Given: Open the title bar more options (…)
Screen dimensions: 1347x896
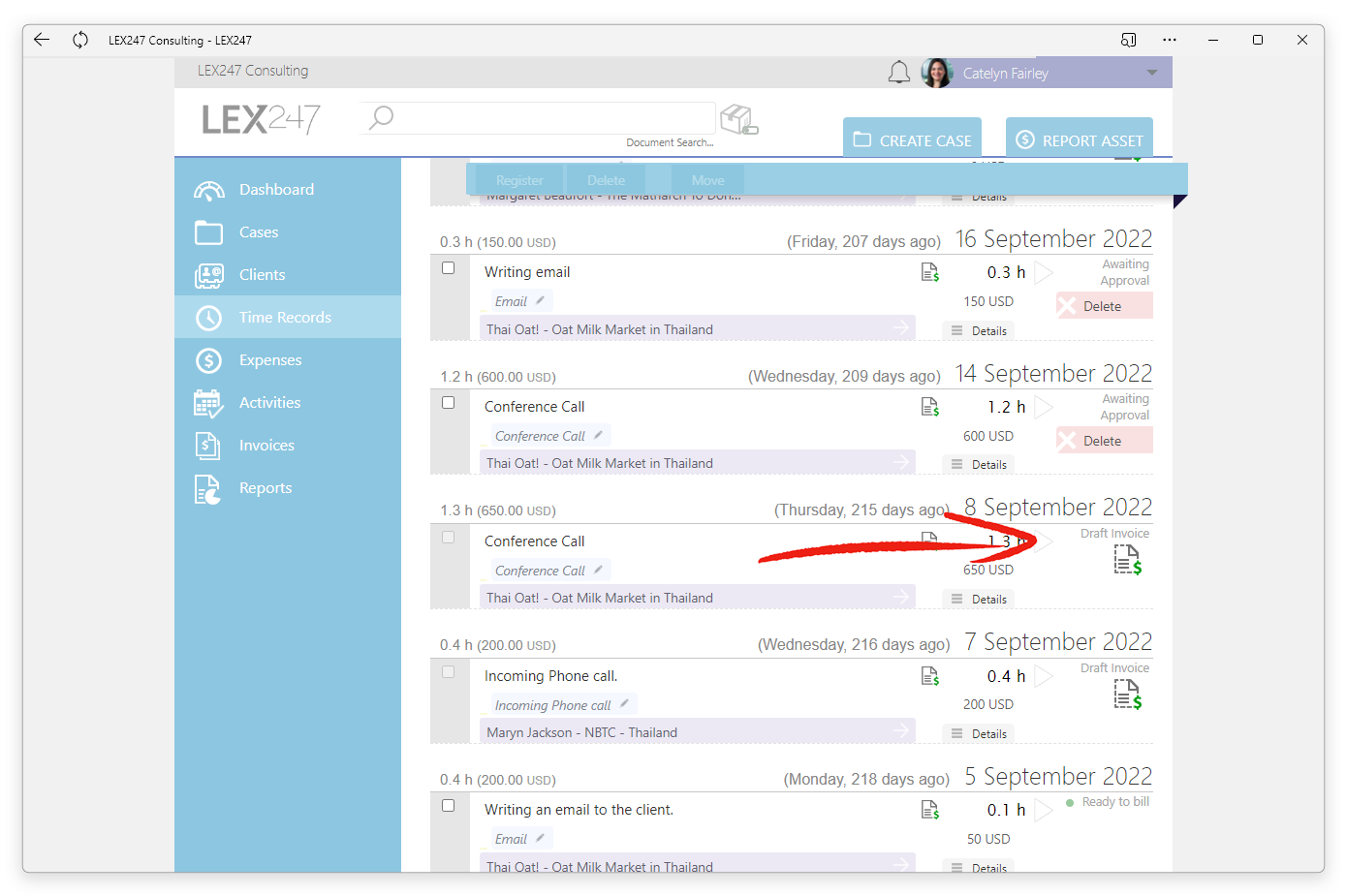Looking at the screenshot, I should coord(1170,40).
